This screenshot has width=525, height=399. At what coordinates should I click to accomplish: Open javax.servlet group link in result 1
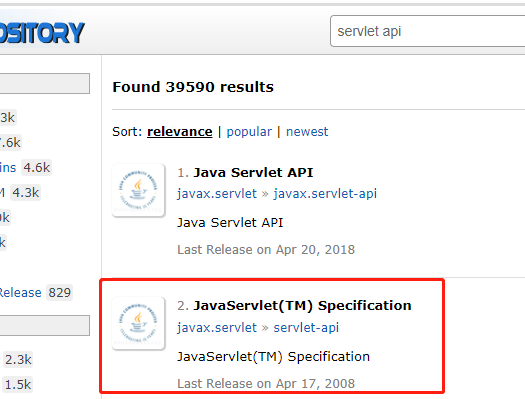coord(217,193)
